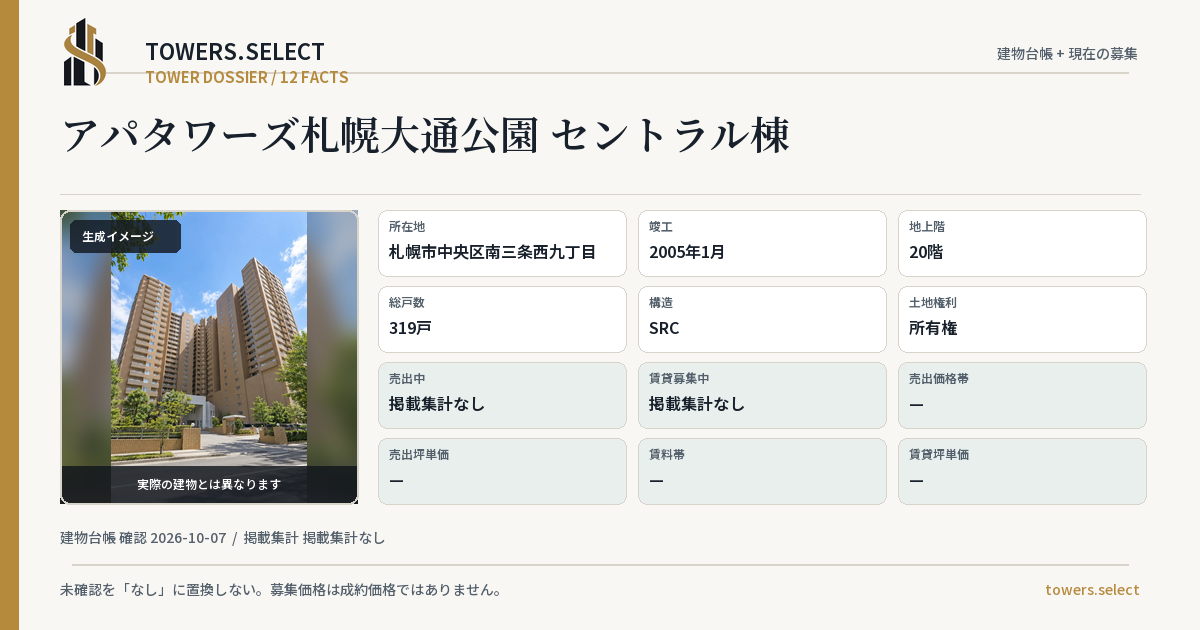Select the 売出価格帯 price range card
The height and width of the screenshot is (630, 1200).
[x=1022, y=395]
